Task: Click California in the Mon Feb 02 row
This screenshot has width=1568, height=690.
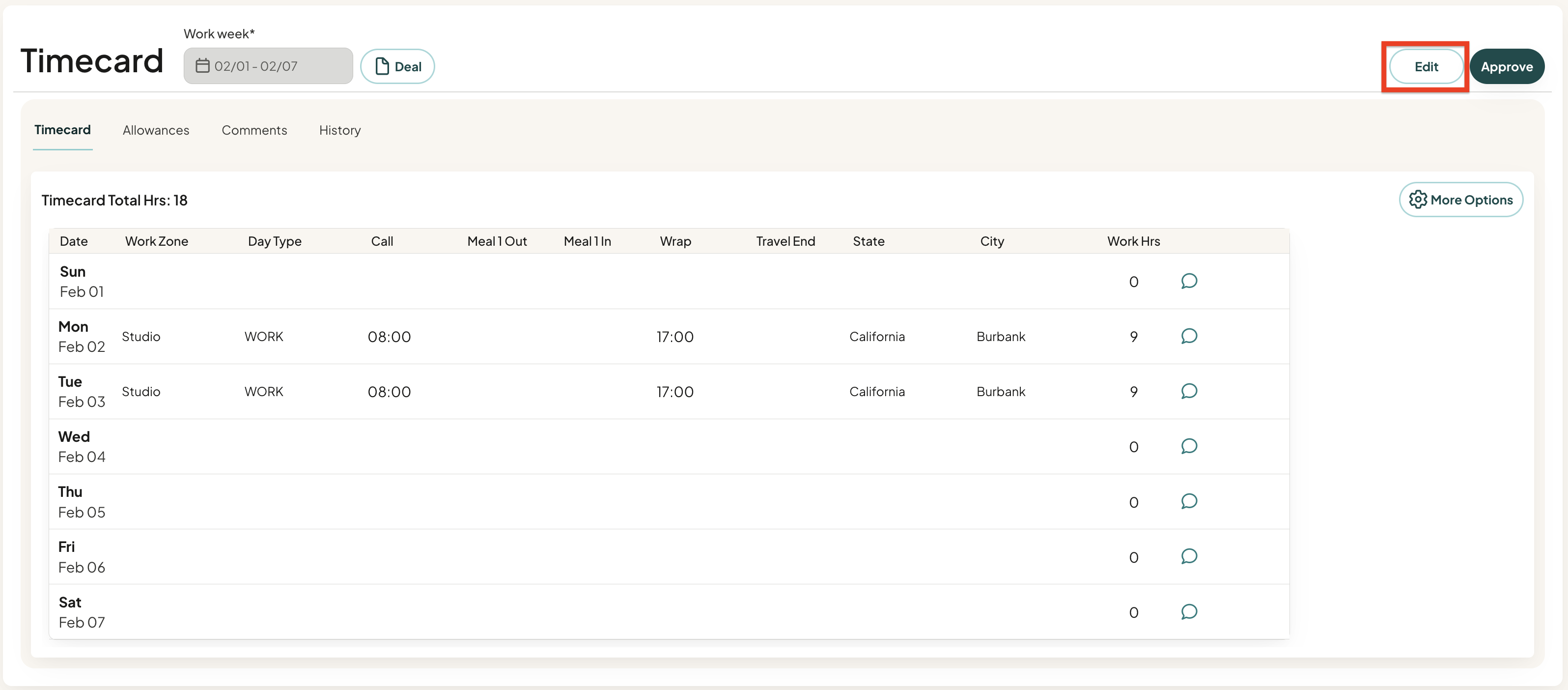Action: 876,336
